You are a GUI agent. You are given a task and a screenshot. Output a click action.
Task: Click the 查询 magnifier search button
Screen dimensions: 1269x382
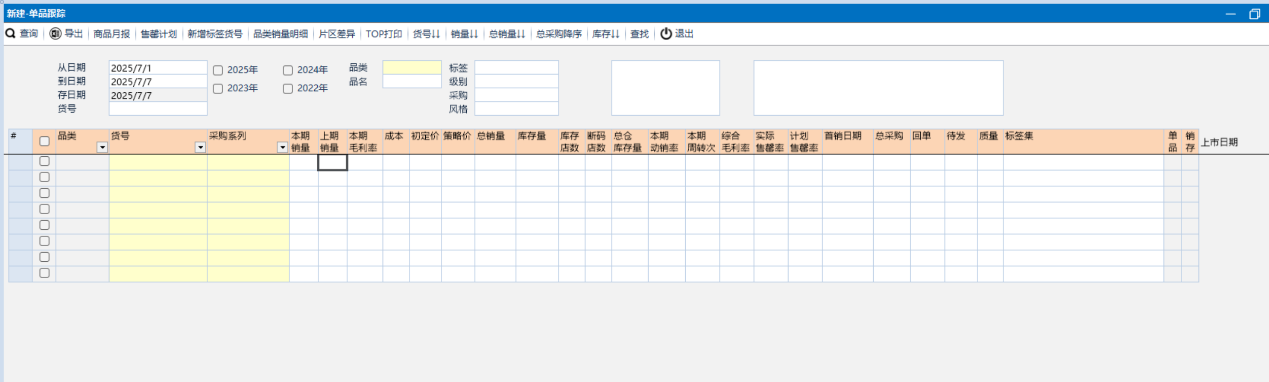point(21,33)
